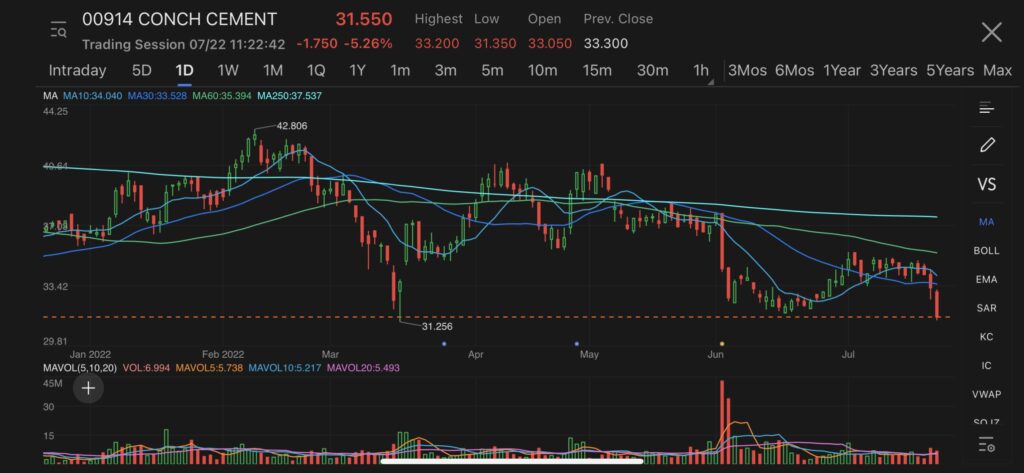
Task: Switch to the Intraday tab
Action: tap(77, 71)
